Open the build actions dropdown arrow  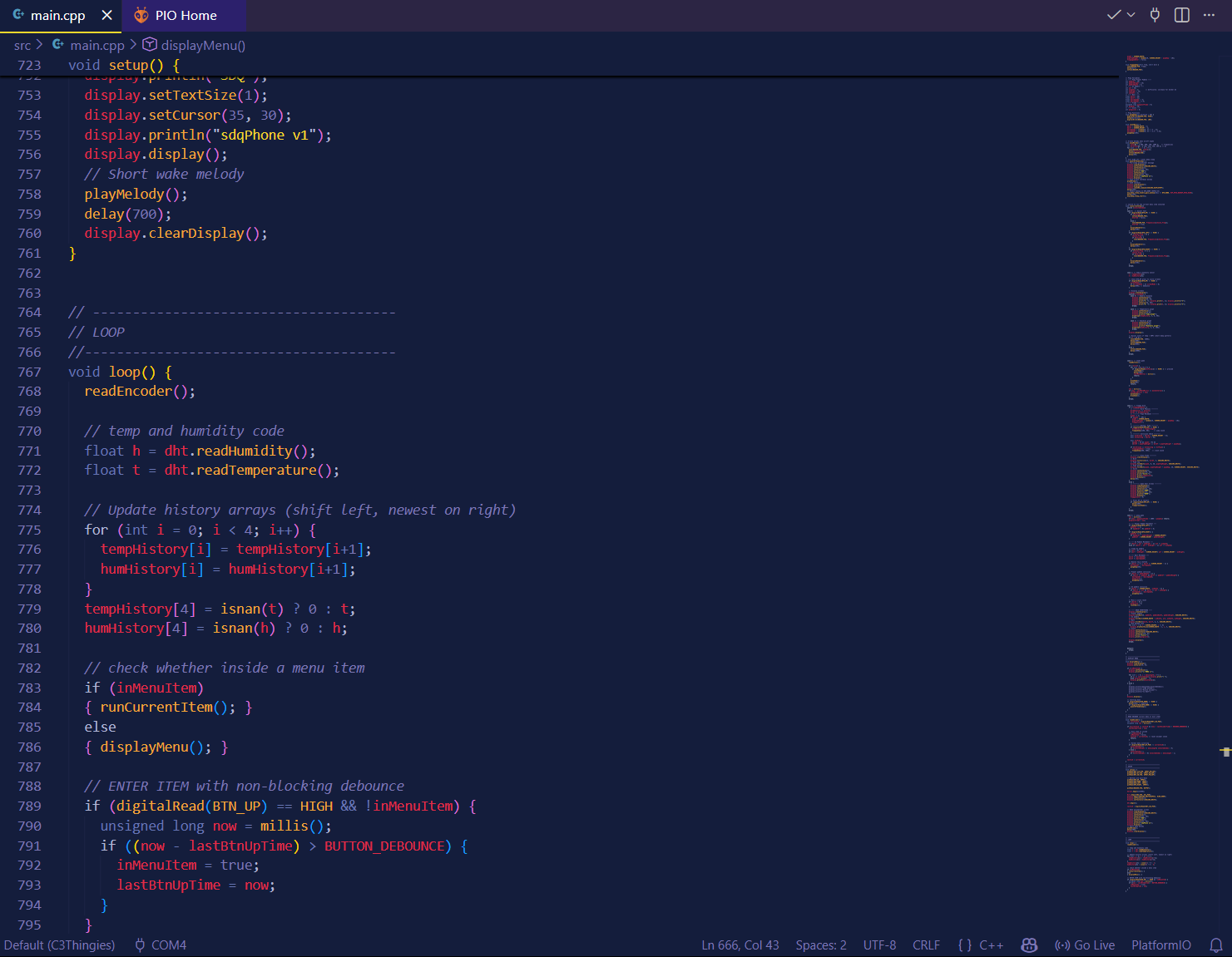[1131, 15]
